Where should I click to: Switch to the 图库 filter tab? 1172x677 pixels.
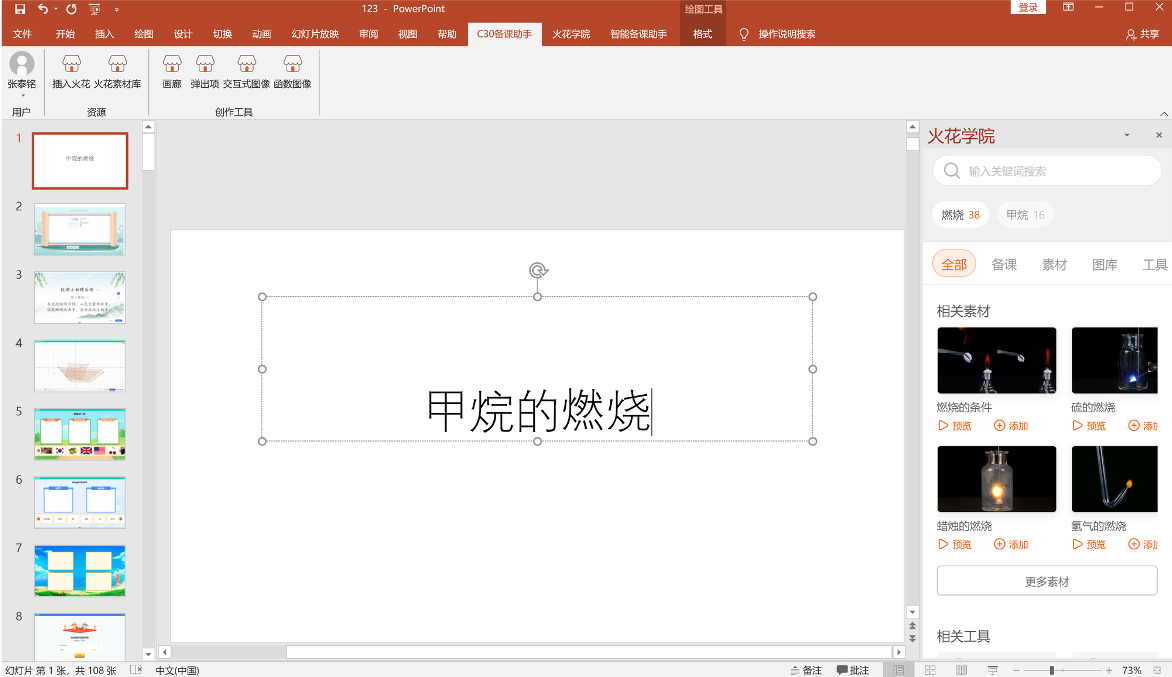tap(1105, 265)
